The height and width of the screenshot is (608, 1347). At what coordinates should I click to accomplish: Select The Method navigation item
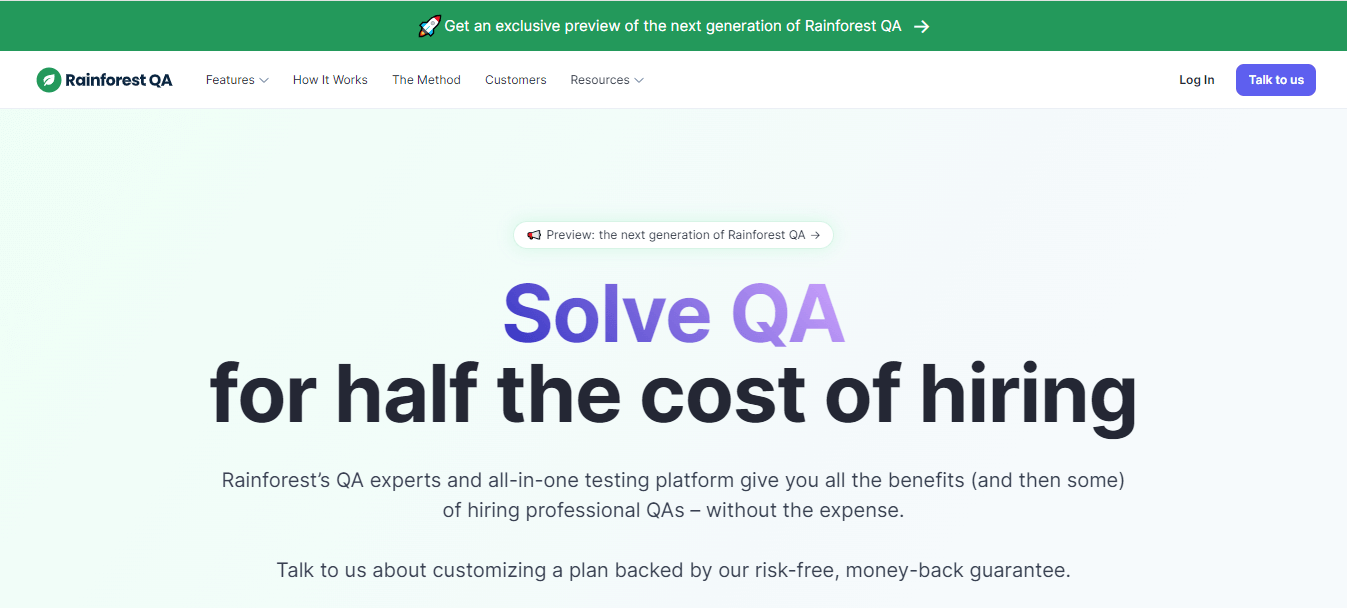[426, 79]
